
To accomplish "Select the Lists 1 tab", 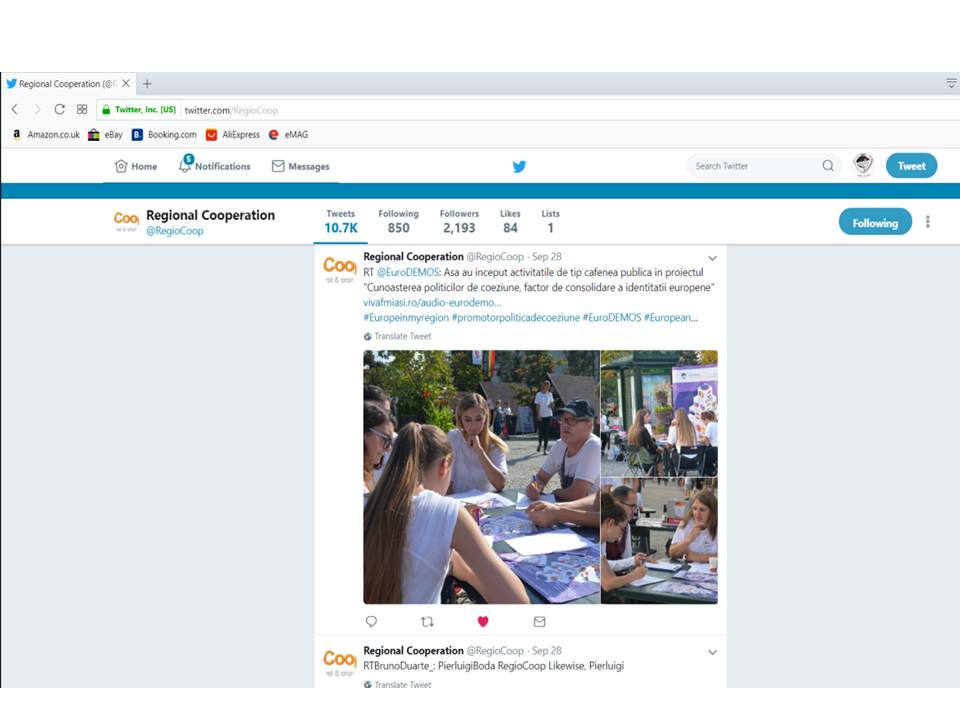I will (x=550, y=222).
